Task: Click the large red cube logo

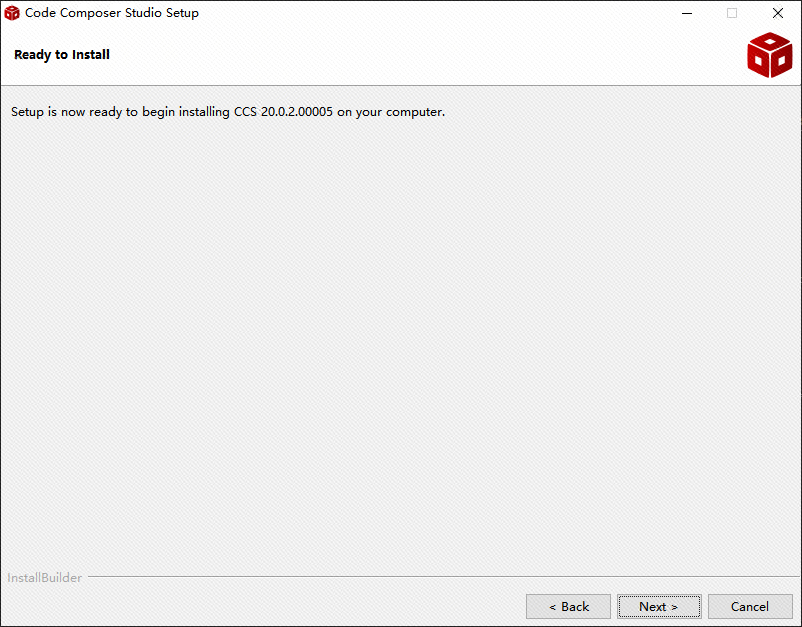Action: pos(769,55)
